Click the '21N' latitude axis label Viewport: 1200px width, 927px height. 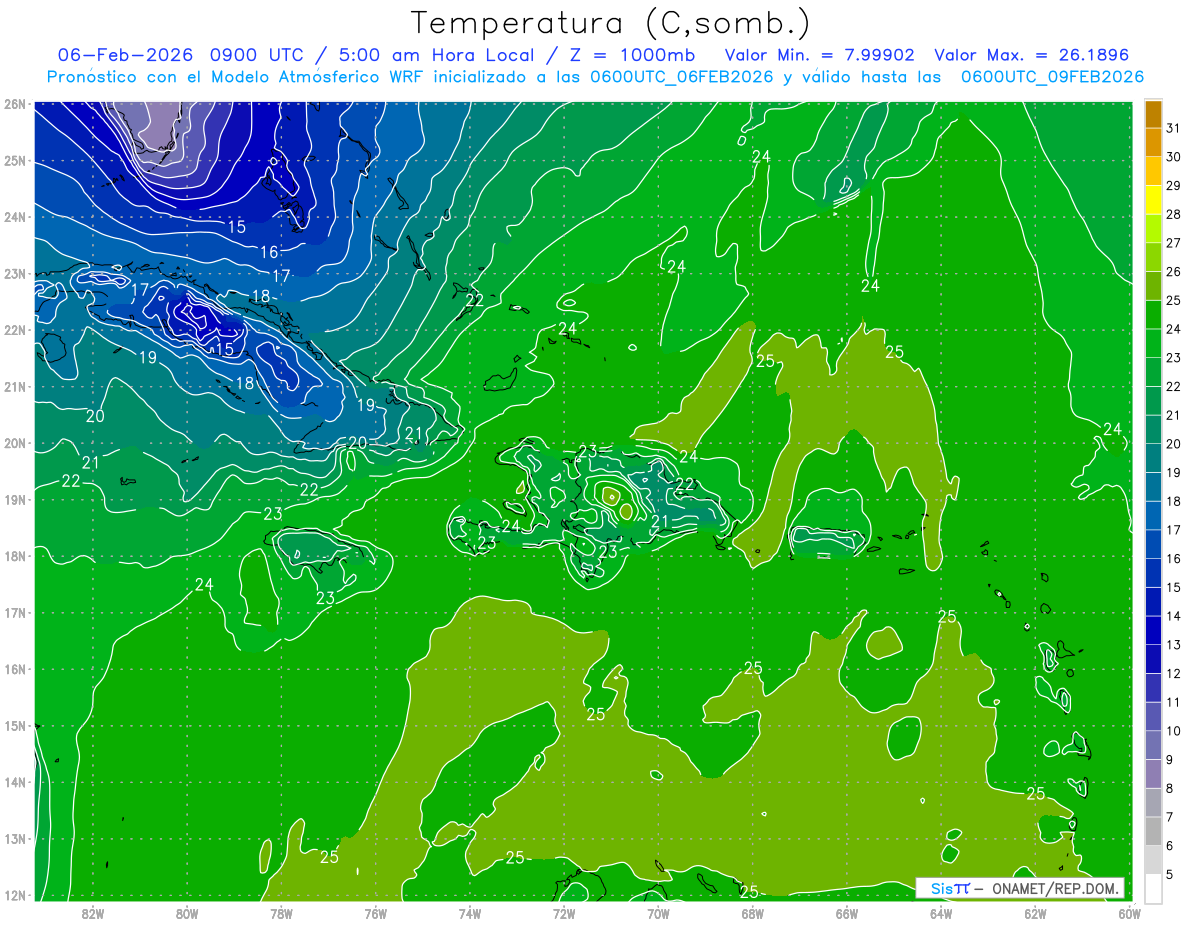click(x=15, y=386)
